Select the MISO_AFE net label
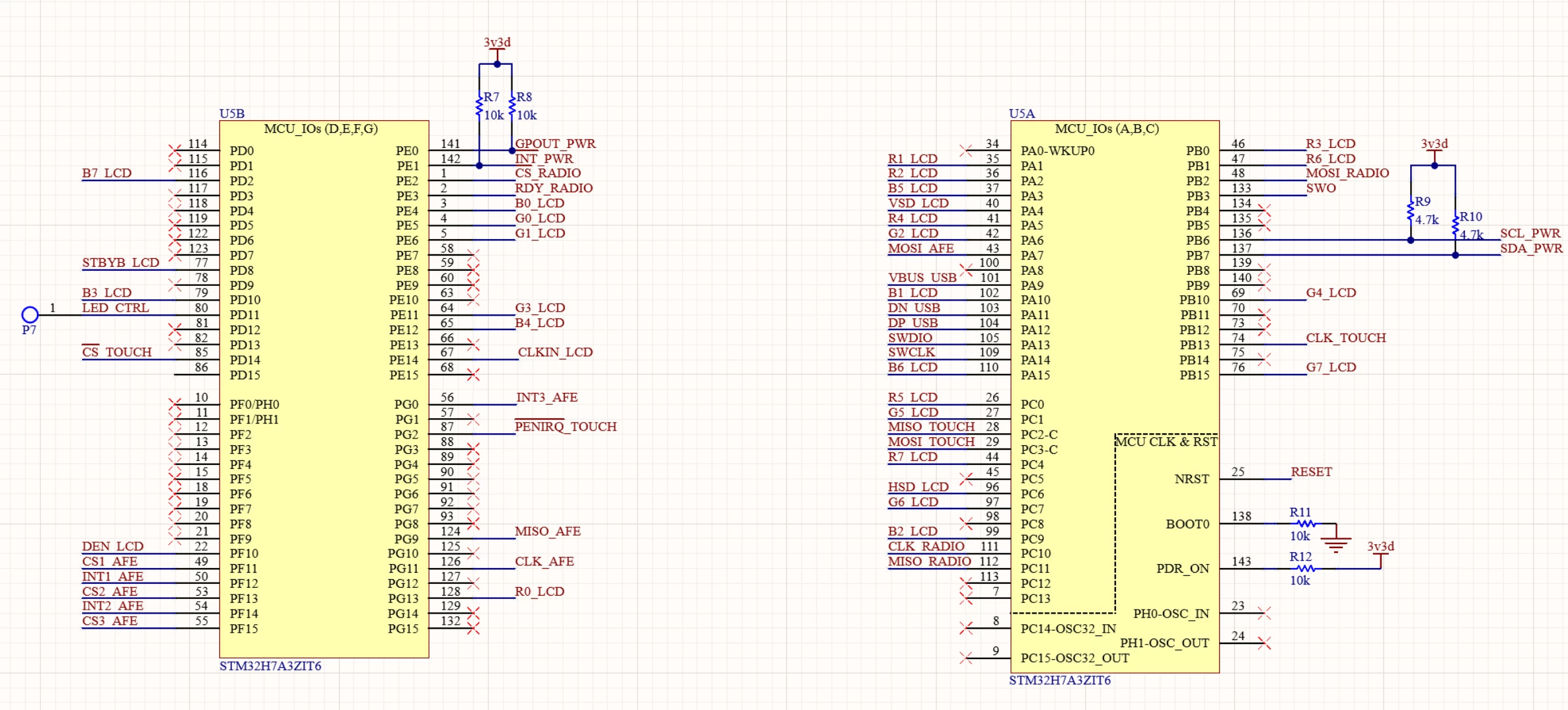Viewport: 1568px width, 710px height. pyautogui.click(x=548, y=531)
